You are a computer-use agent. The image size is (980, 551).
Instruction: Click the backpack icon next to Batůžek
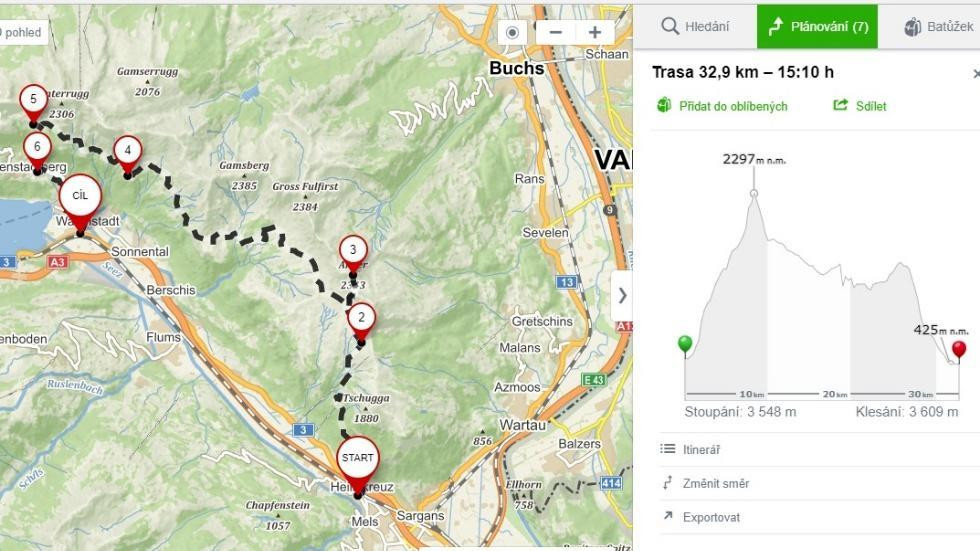(x=912, y=27)
